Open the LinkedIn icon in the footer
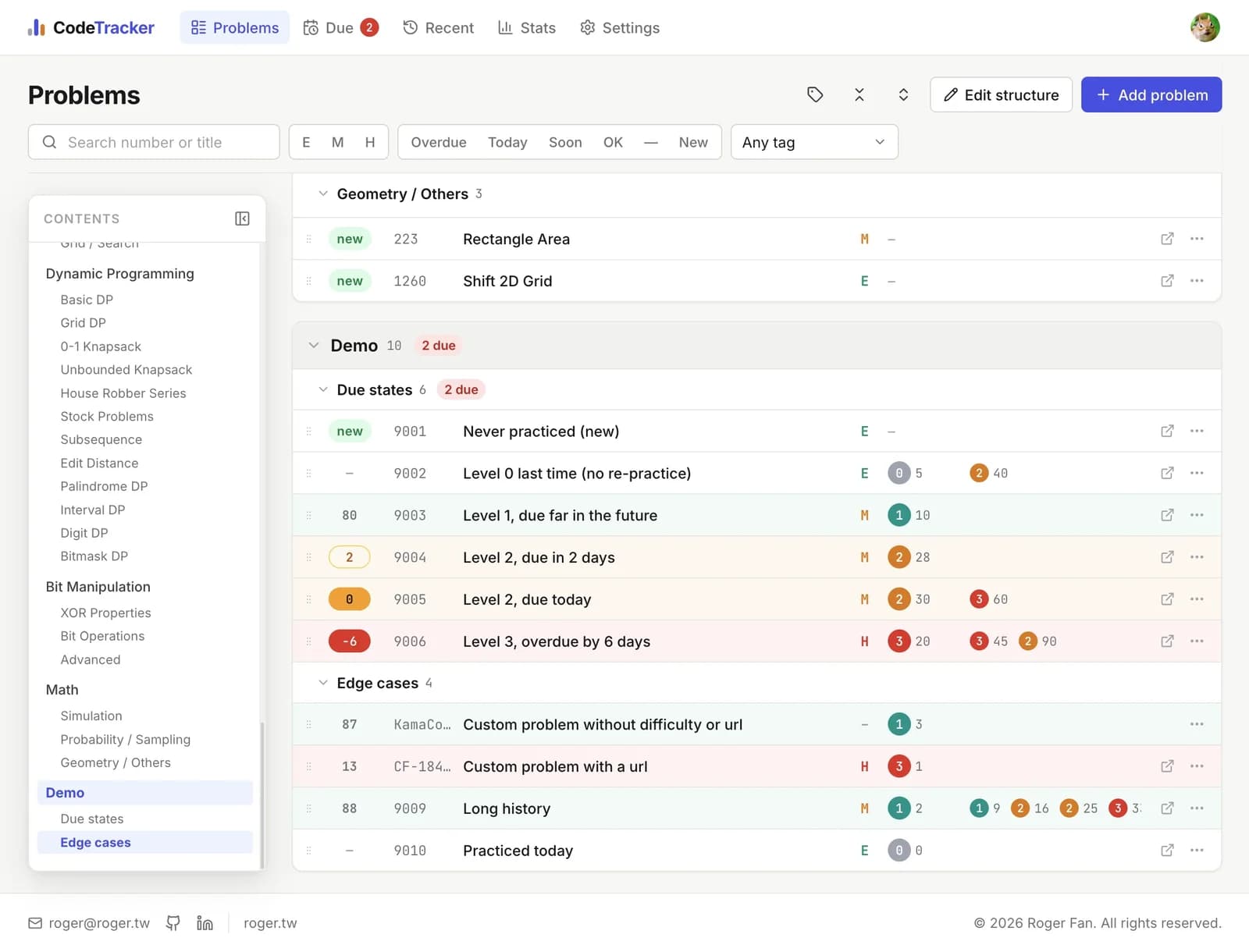Viewport: 1249px width, 952px height. click(205, 923)
